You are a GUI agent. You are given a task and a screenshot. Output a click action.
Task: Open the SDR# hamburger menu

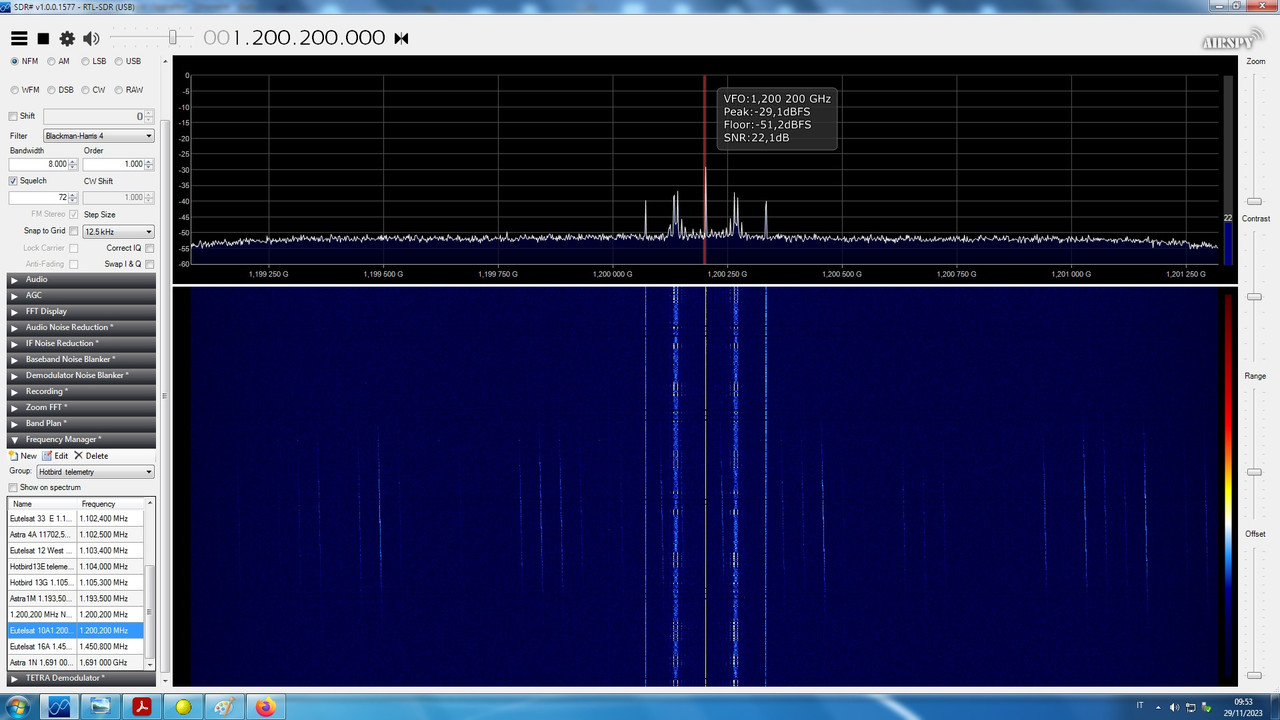coord(18,38)
